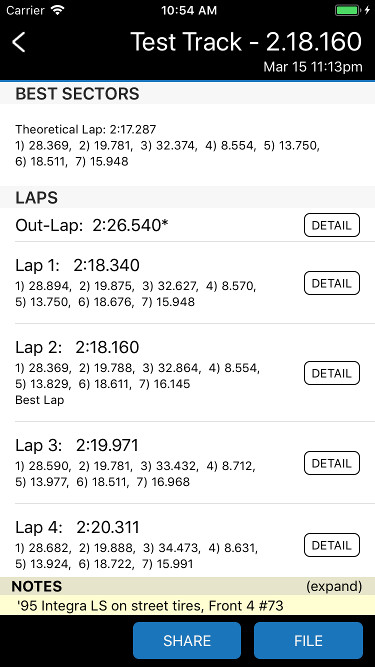
Task: Select the Integra LS notes text
Action: pyautogui.click(x=151, y=605)
